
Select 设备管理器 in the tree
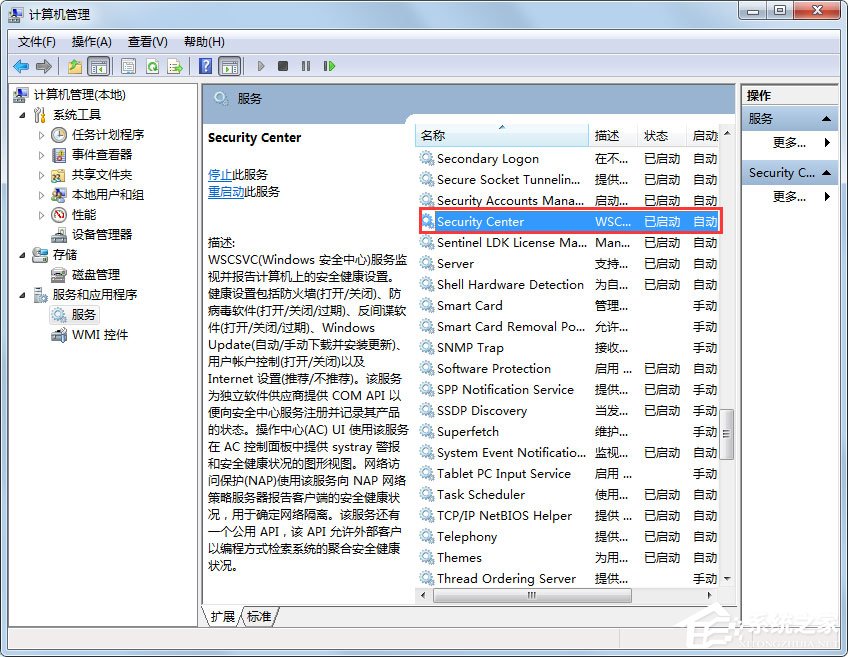pyautogui.click(x=103, y=234)
